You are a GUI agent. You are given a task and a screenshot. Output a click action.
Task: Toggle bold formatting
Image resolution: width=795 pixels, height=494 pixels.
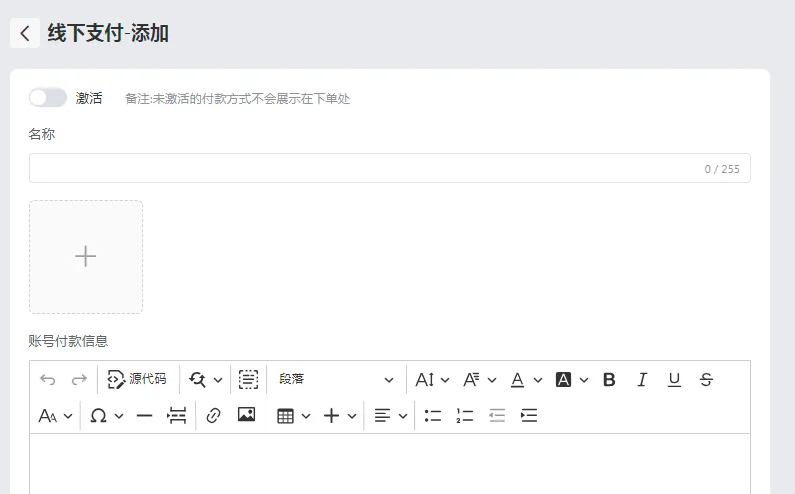609,379
